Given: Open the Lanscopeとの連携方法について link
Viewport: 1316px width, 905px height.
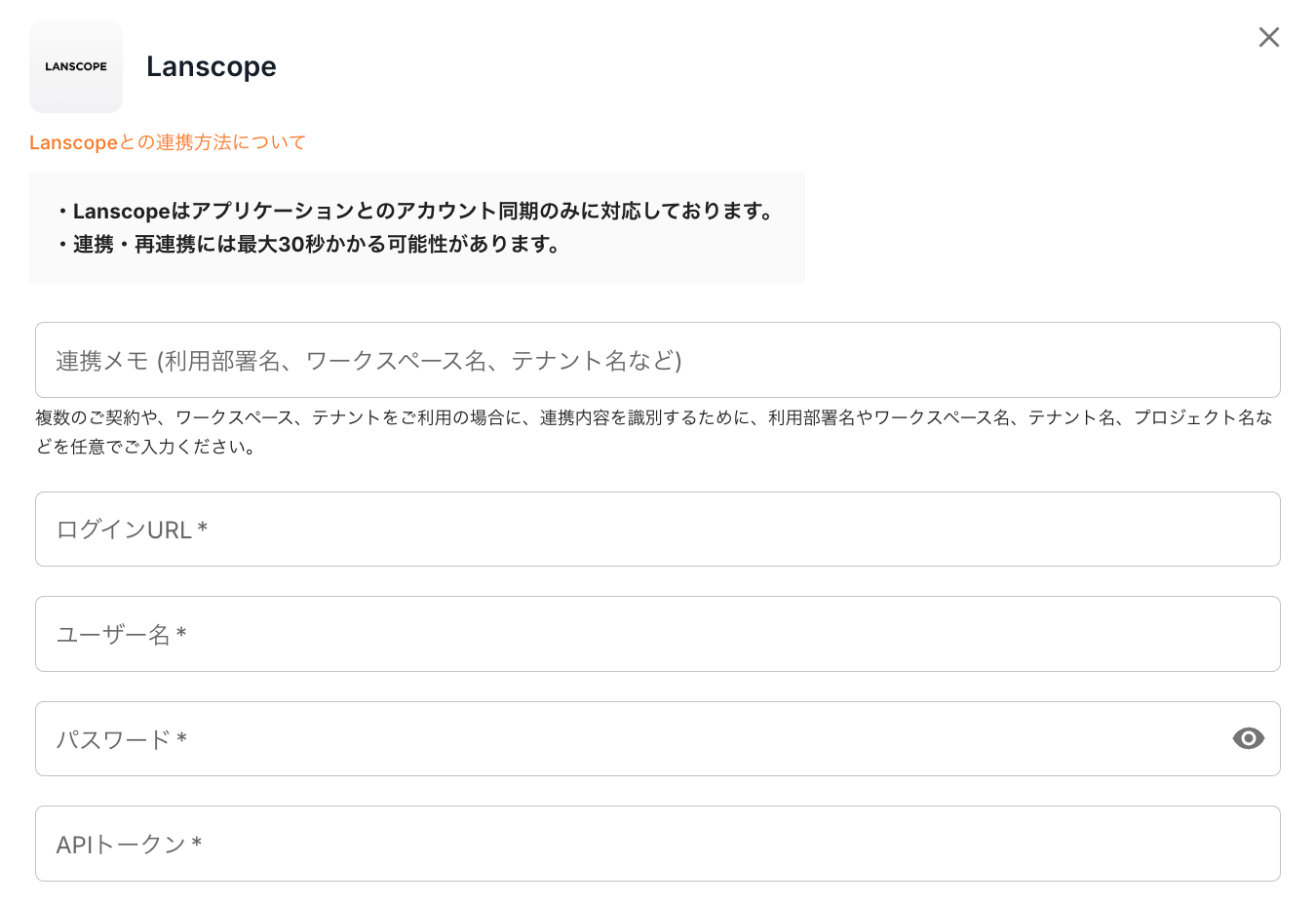Looking at the screenshot, I should 168,142.
